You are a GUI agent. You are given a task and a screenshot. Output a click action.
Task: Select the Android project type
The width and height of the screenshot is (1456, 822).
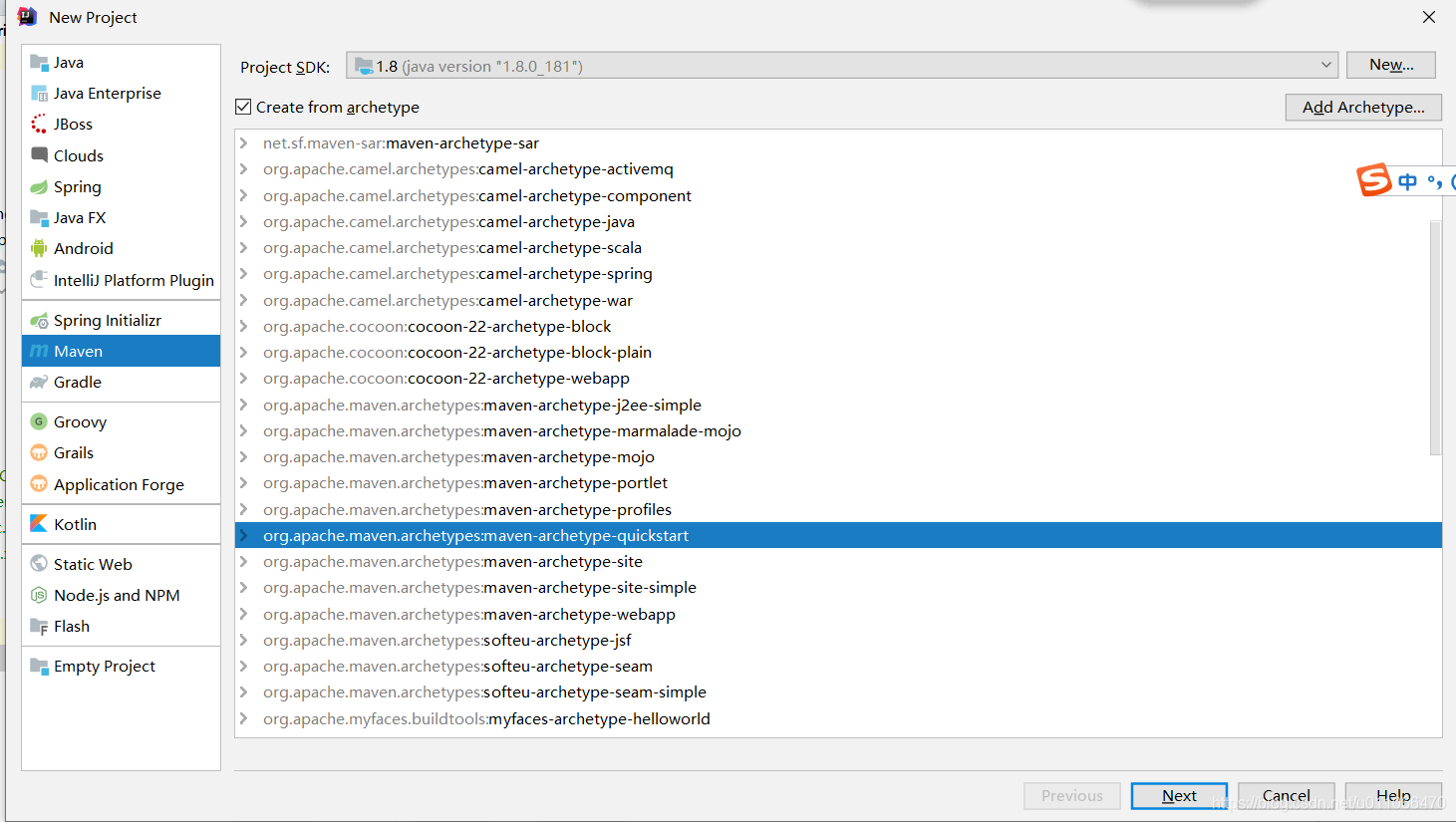[x=82, y=248]
